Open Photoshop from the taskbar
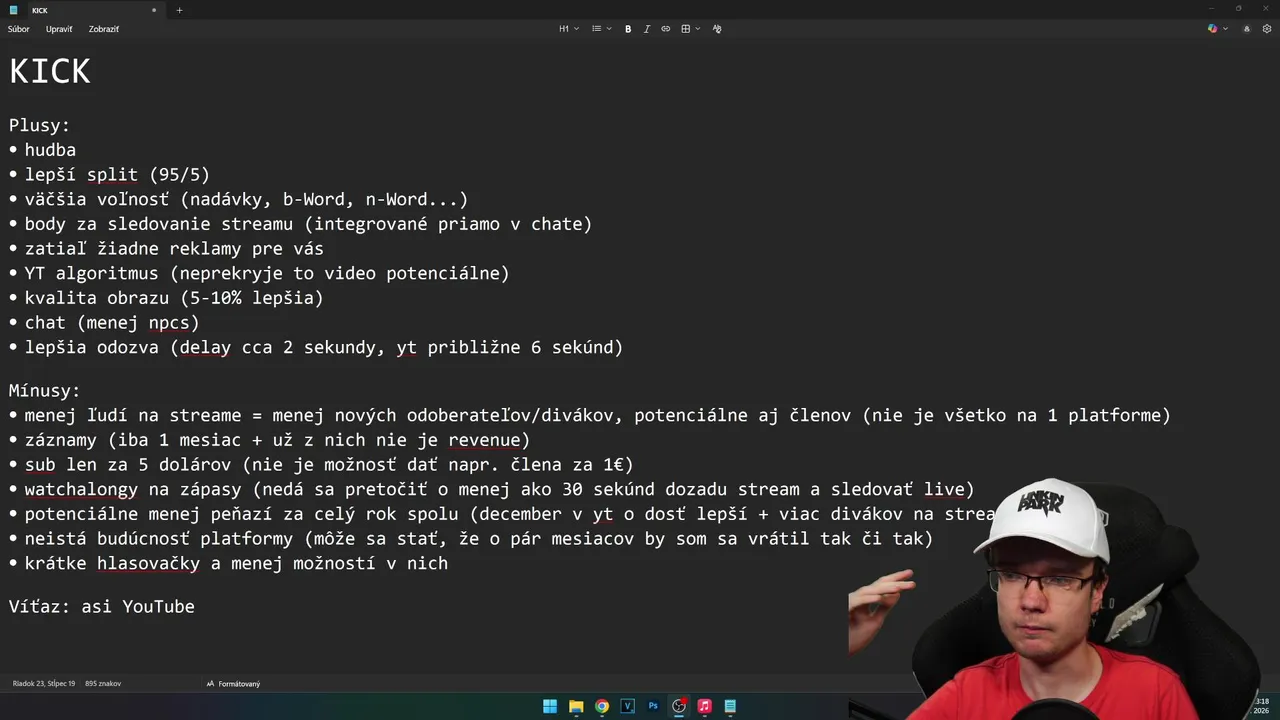The width and height of the screenshot is (1280, 720). click(653, 706)
